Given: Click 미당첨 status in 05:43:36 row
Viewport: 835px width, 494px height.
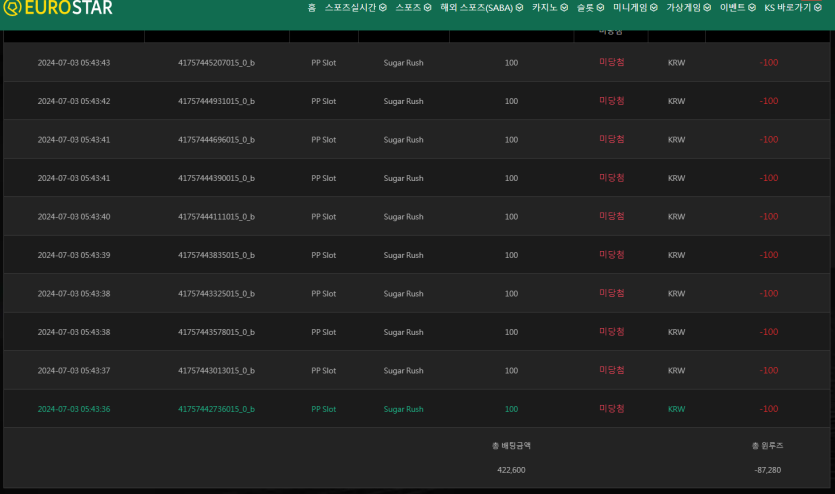Looking at the screenshot, I should pyautogui.click(x=611, y=409).
